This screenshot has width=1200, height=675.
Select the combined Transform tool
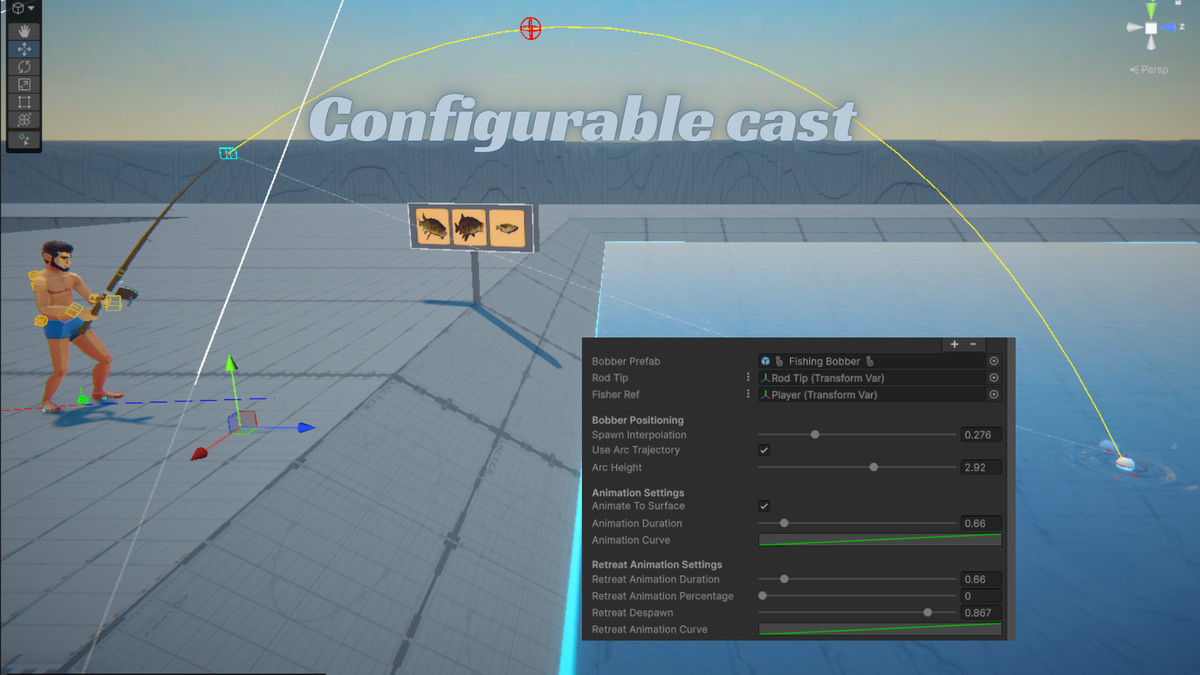[x=25, y=118]
